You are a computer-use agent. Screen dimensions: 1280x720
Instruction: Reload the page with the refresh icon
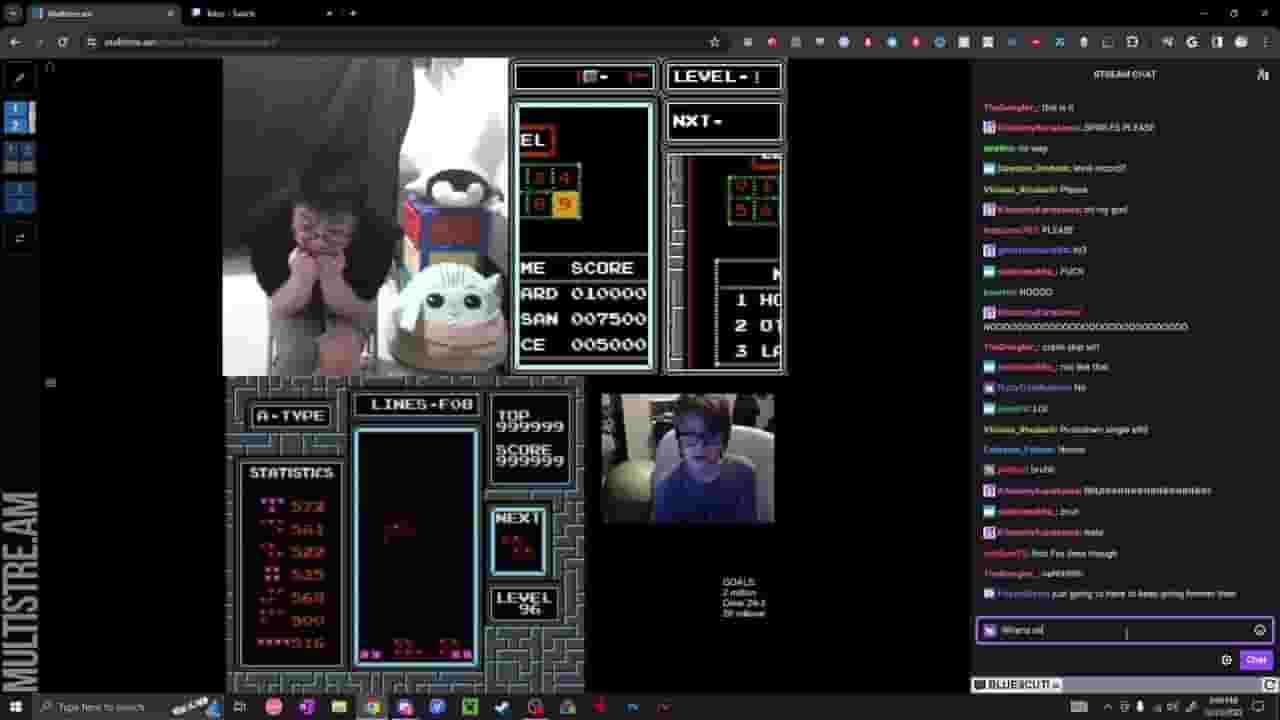[63, 42]
